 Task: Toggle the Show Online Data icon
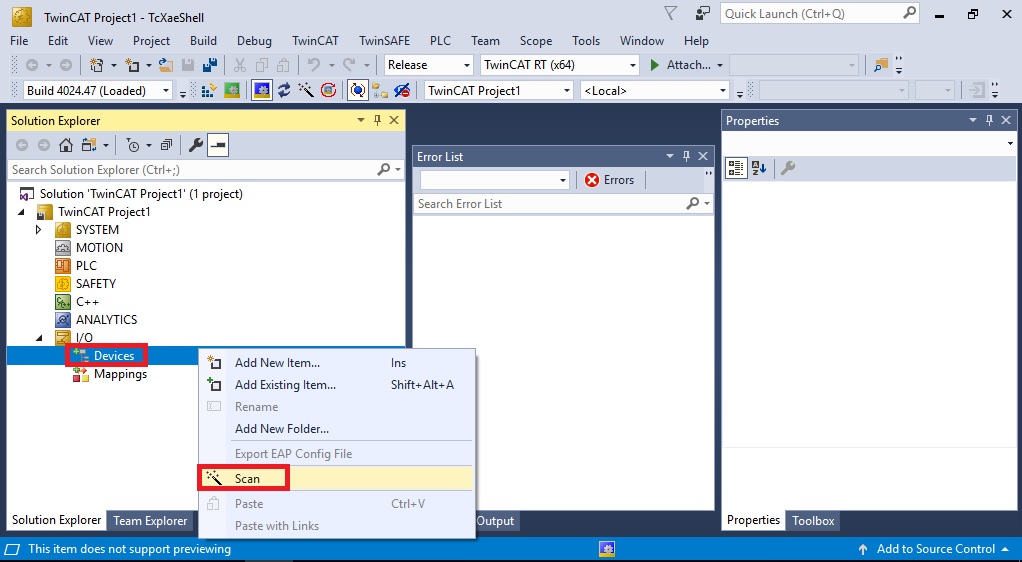click(x=357, y=90)
